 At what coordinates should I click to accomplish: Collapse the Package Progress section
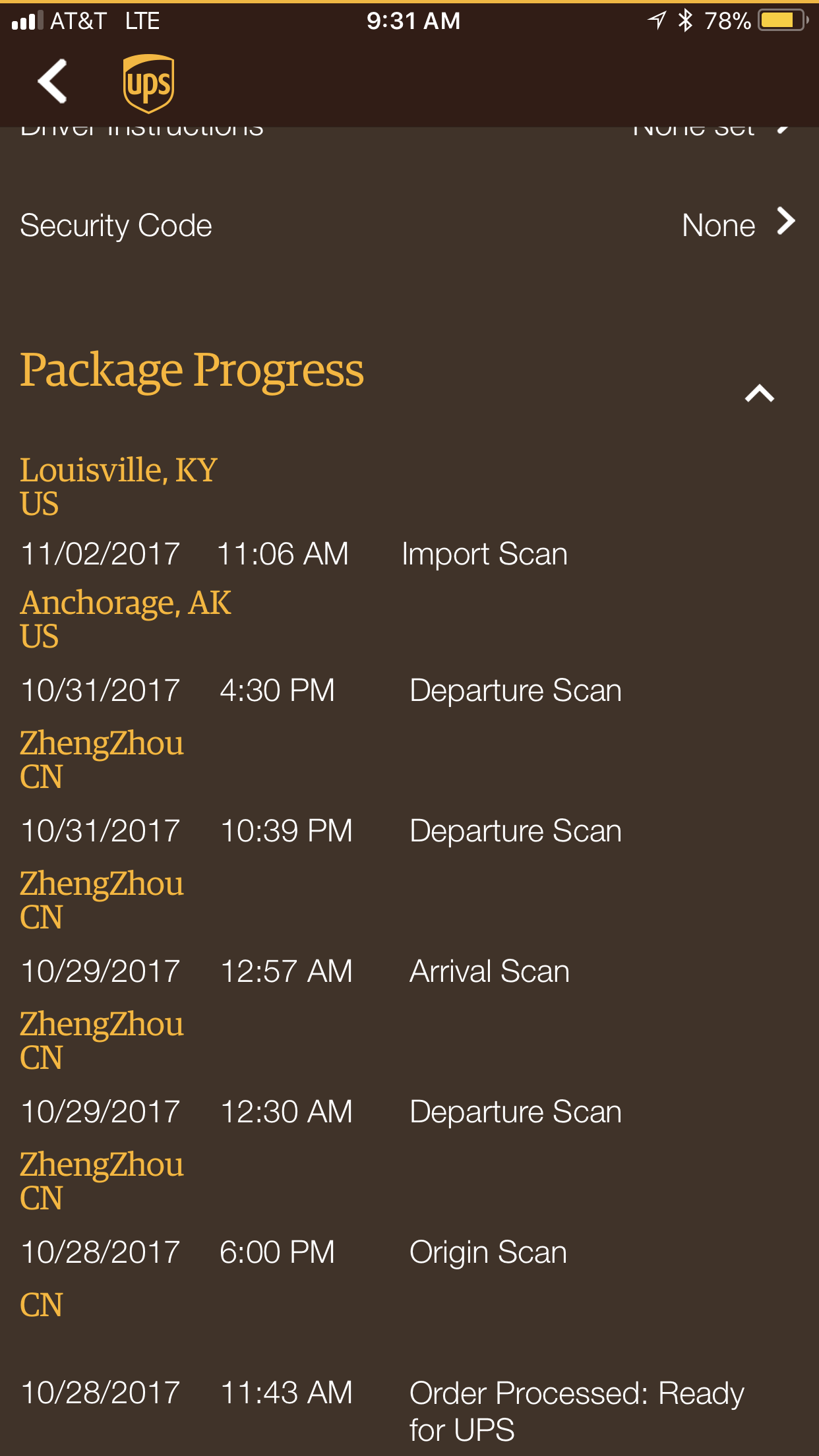tap(759, 394)
